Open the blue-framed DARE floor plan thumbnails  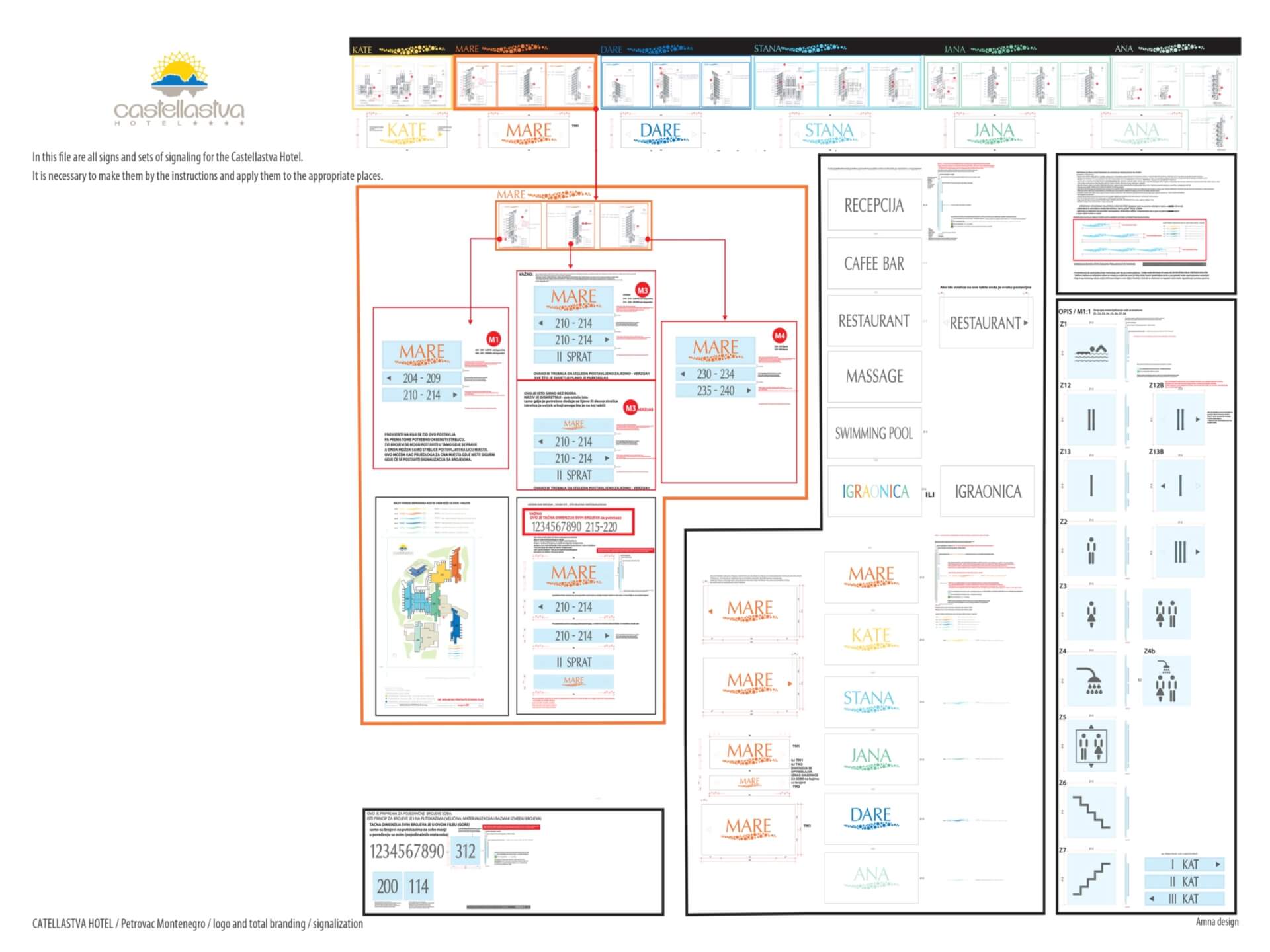[675, 83]
